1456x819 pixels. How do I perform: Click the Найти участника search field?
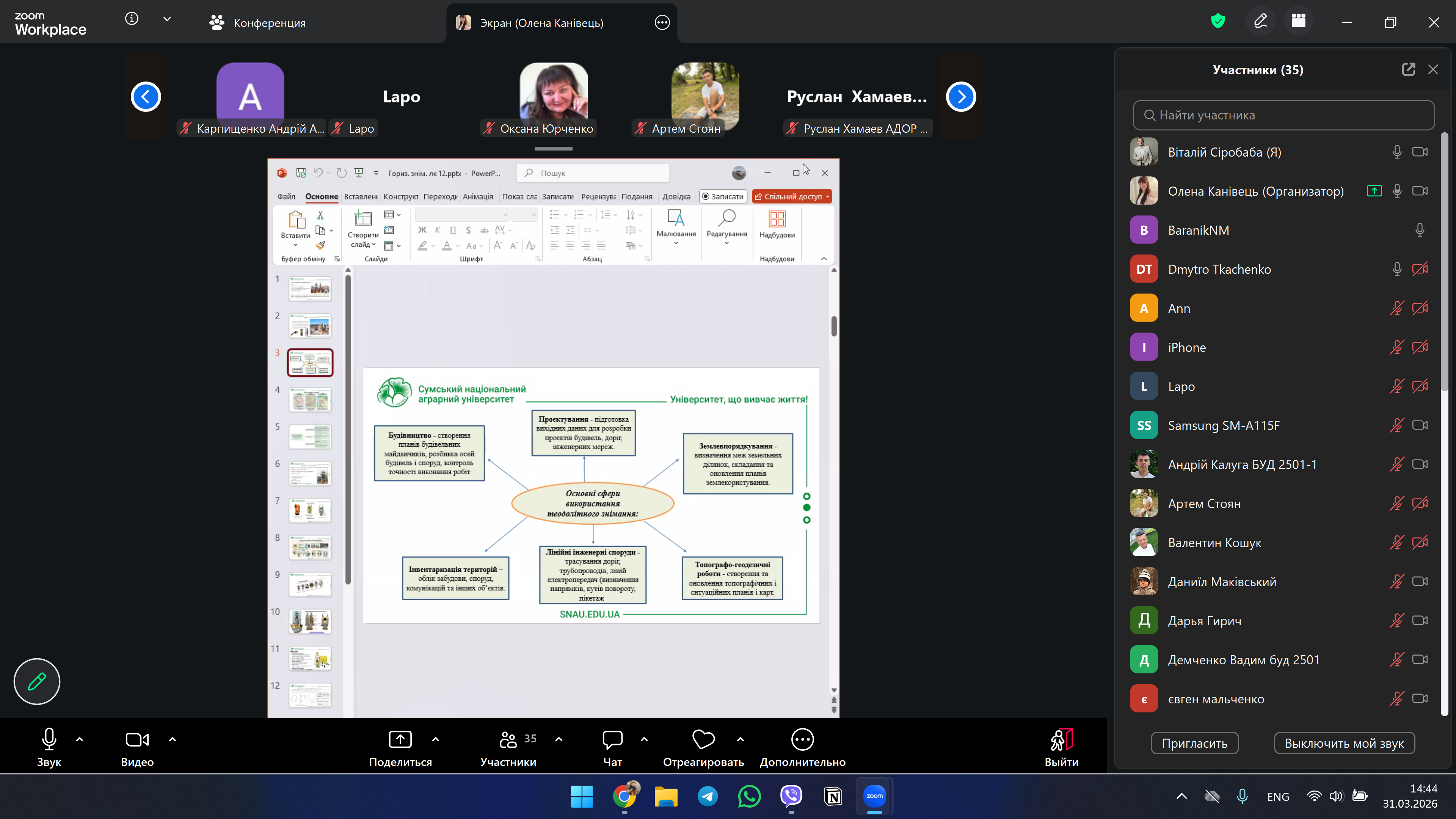click(1283, 115)
